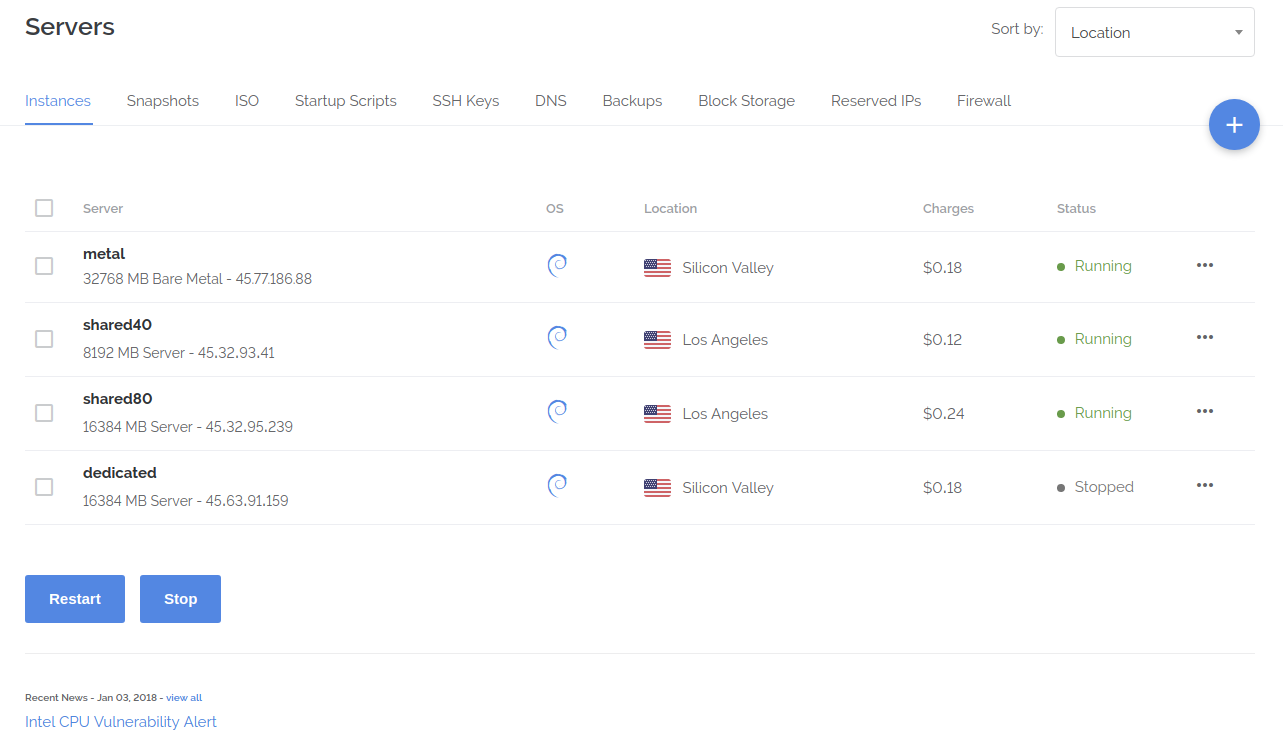Open the three-dot menu for shared80 server
The image size is (1283, 745).
pos(1205,411)
